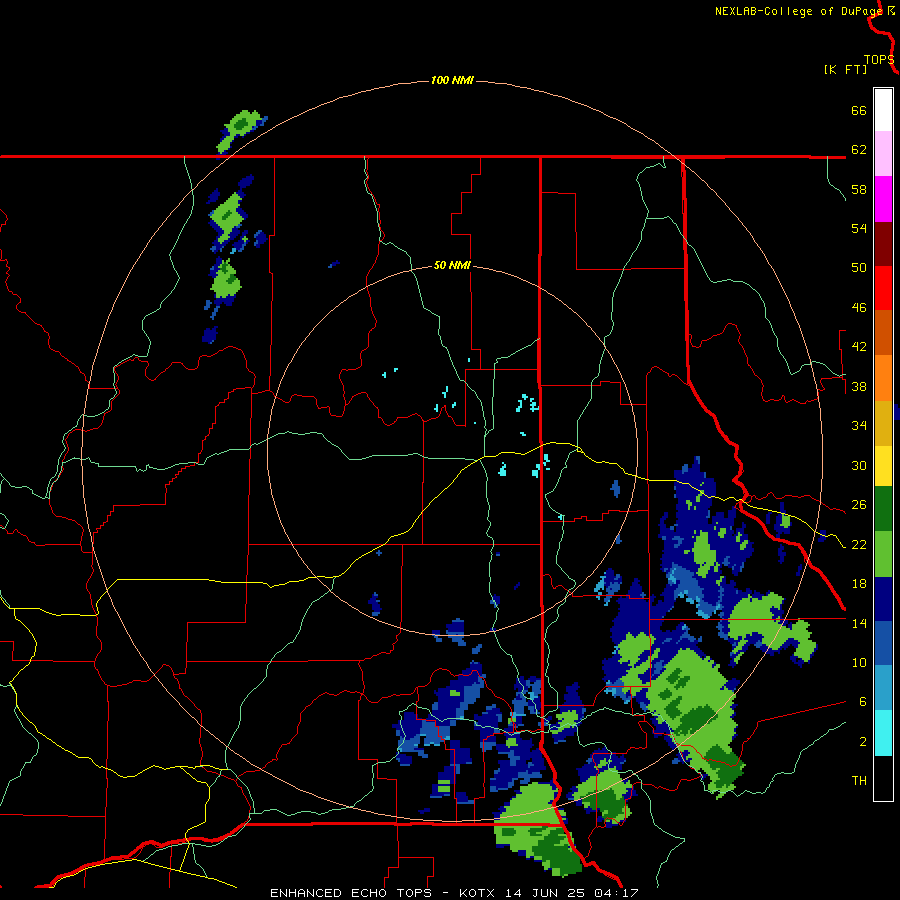Click the legend value 42
900x900 pixels.
point(859,347)
